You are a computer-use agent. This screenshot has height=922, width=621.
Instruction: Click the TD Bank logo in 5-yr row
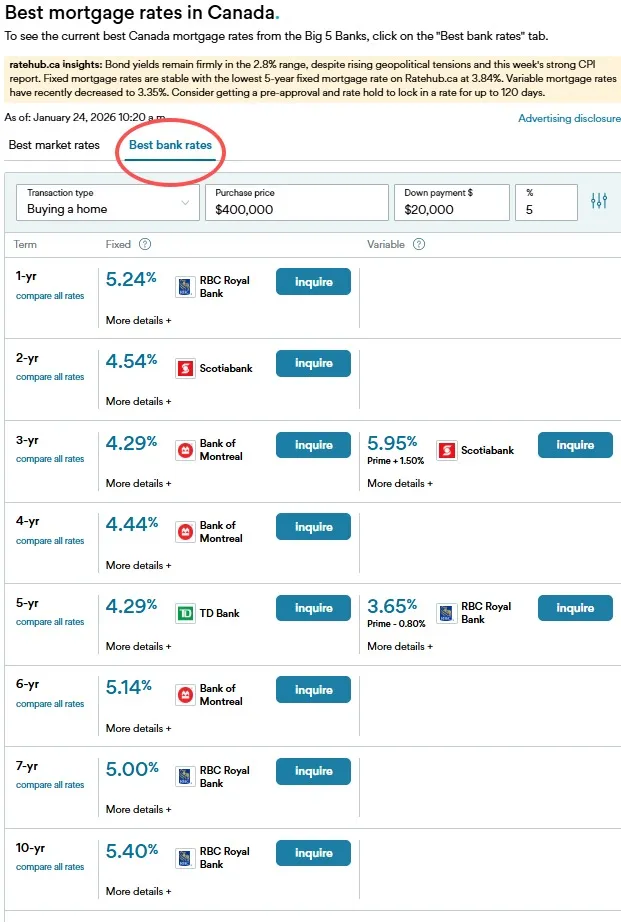[x=184, y=613]
